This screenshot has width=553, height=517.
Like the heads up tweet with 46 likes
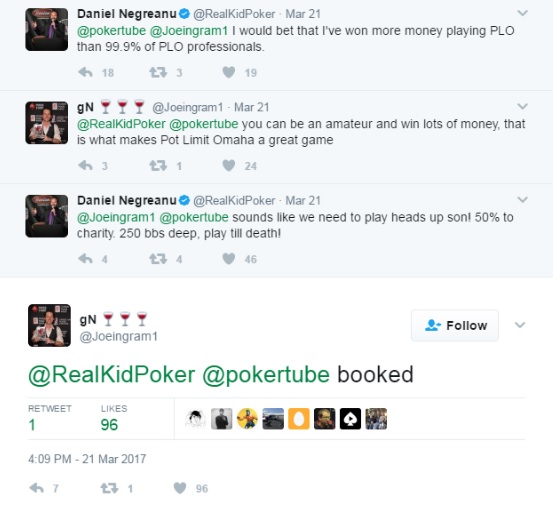click(x=229, y=259)
